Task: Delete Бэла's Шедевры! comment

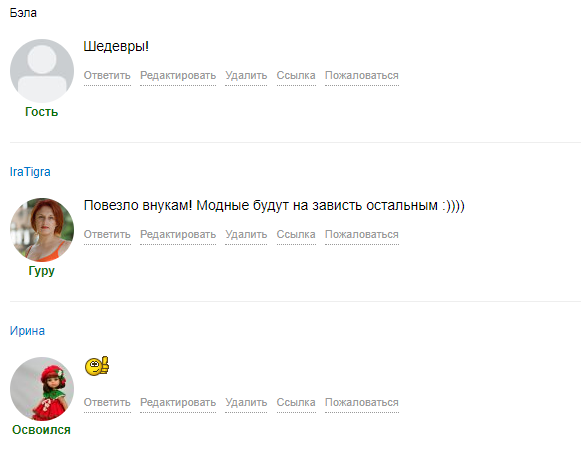Action: 246,75
